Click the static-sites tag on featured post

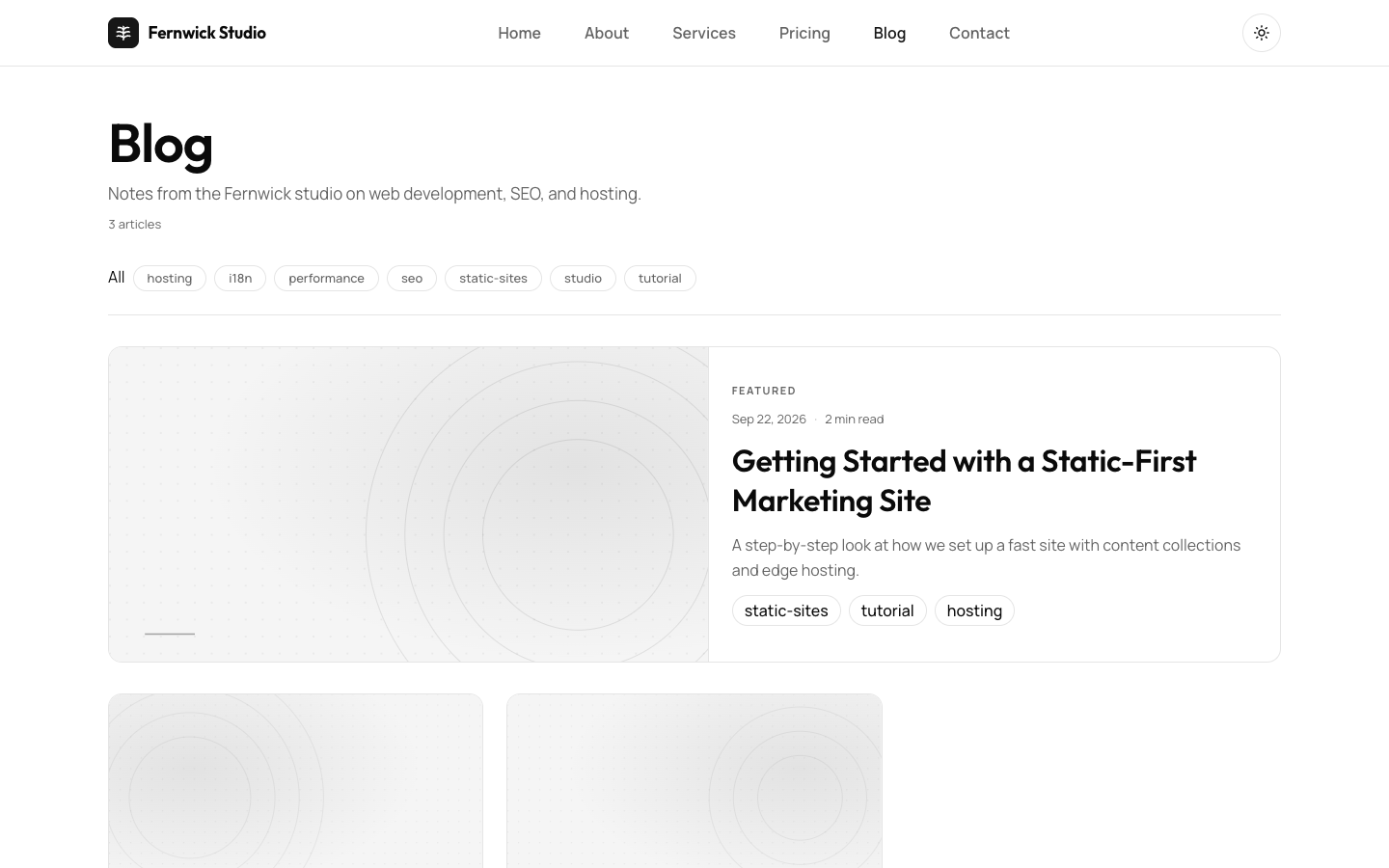(786, 610)
